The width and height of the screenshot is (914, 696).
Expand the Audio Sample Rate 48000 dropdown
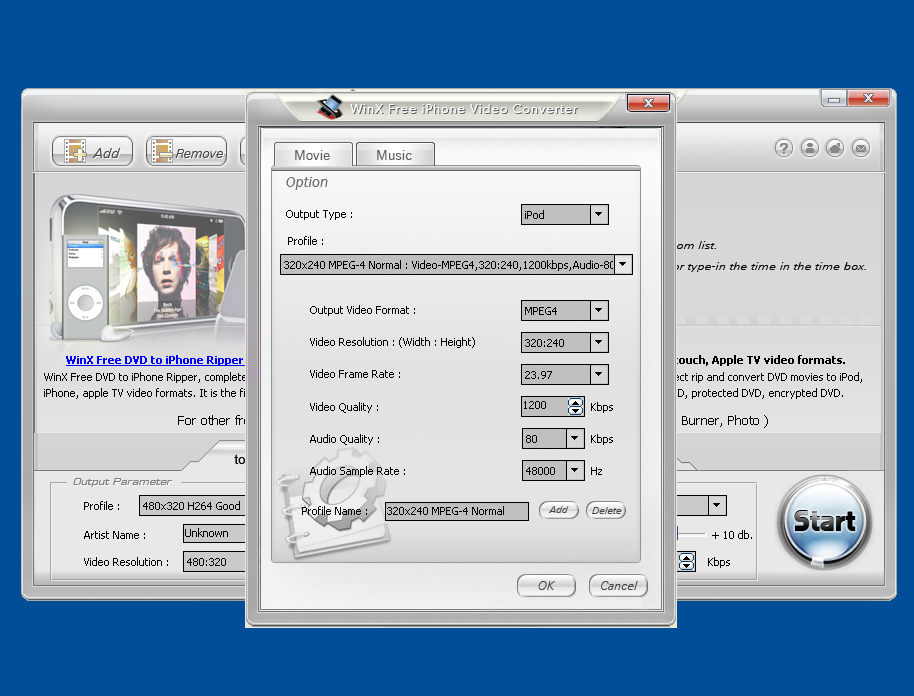575,471
